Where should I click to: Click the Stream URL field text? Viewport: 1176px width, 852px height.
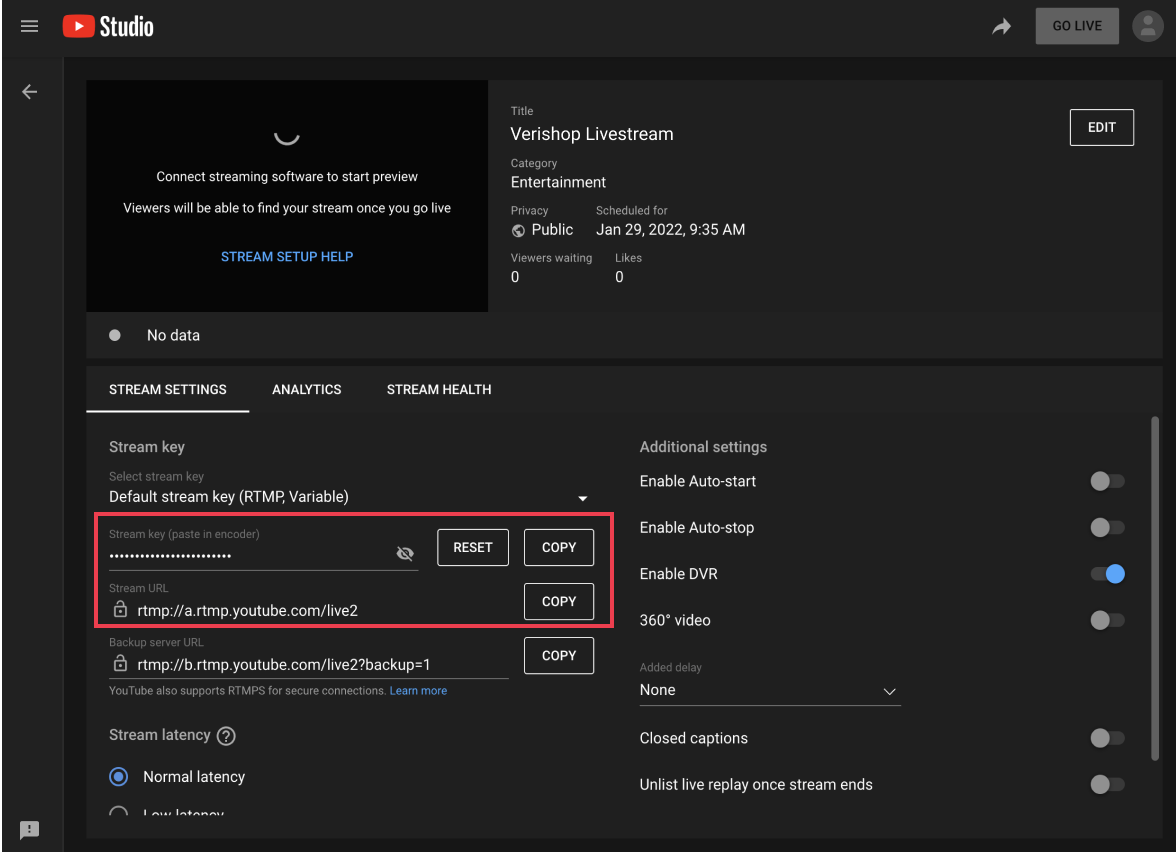coord(248,610)
